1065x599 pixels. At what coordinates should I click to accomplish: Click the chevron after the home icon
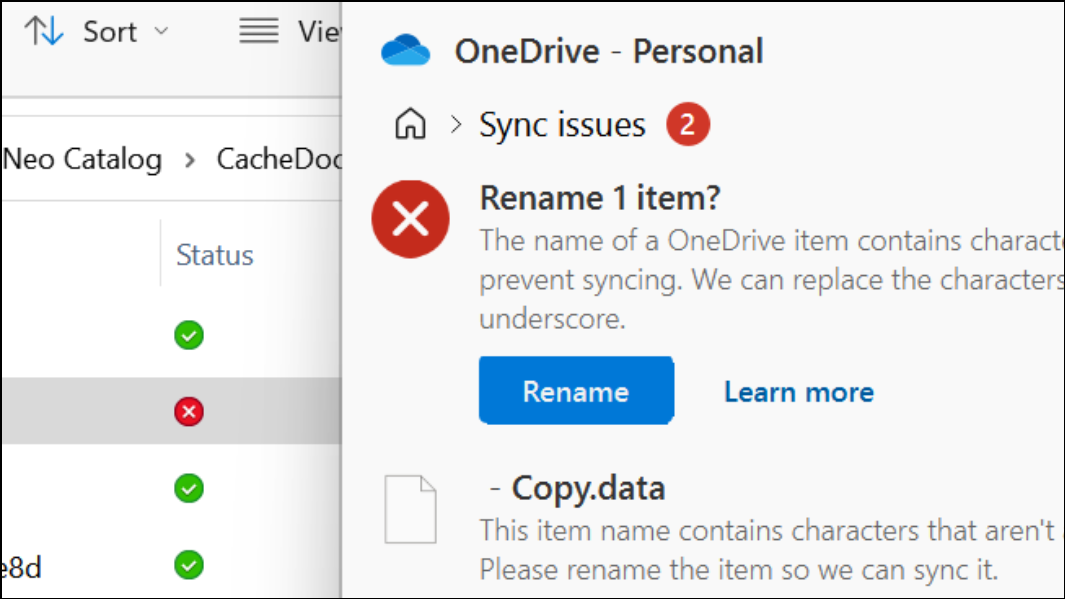tap(453, 123)
